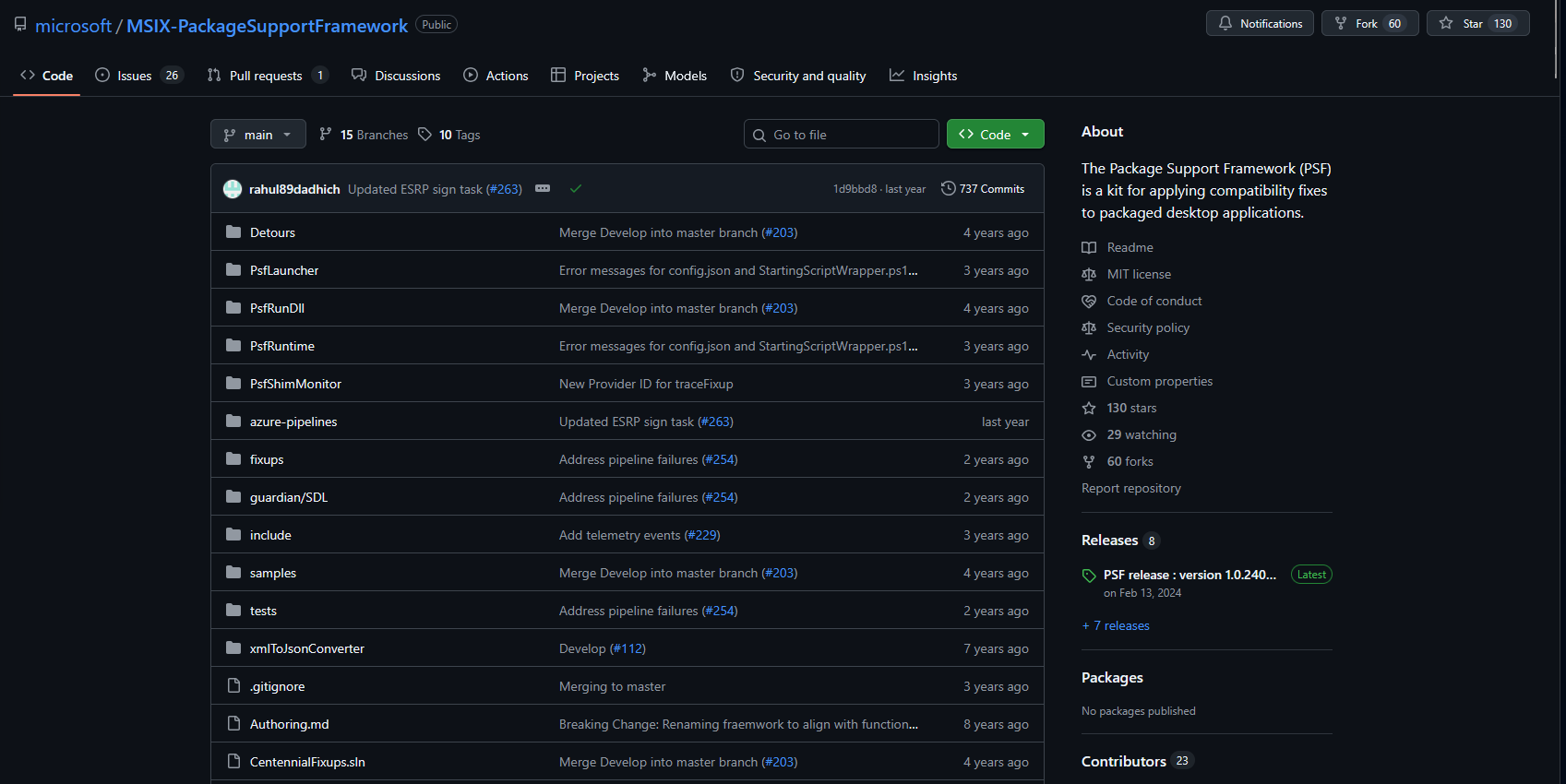Click the Notifications bell icon
The height and width of the screenshot is (784, 1566).
point(1225,24)
